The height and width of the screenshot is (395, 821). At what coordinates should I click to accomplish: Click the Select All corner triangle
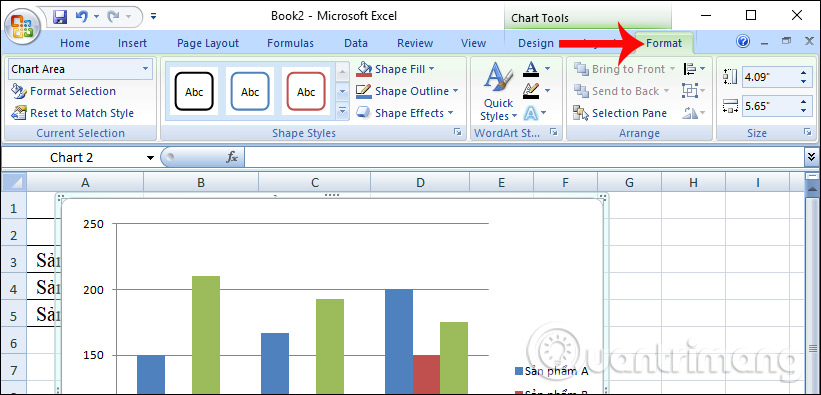(x=15, y=182)
